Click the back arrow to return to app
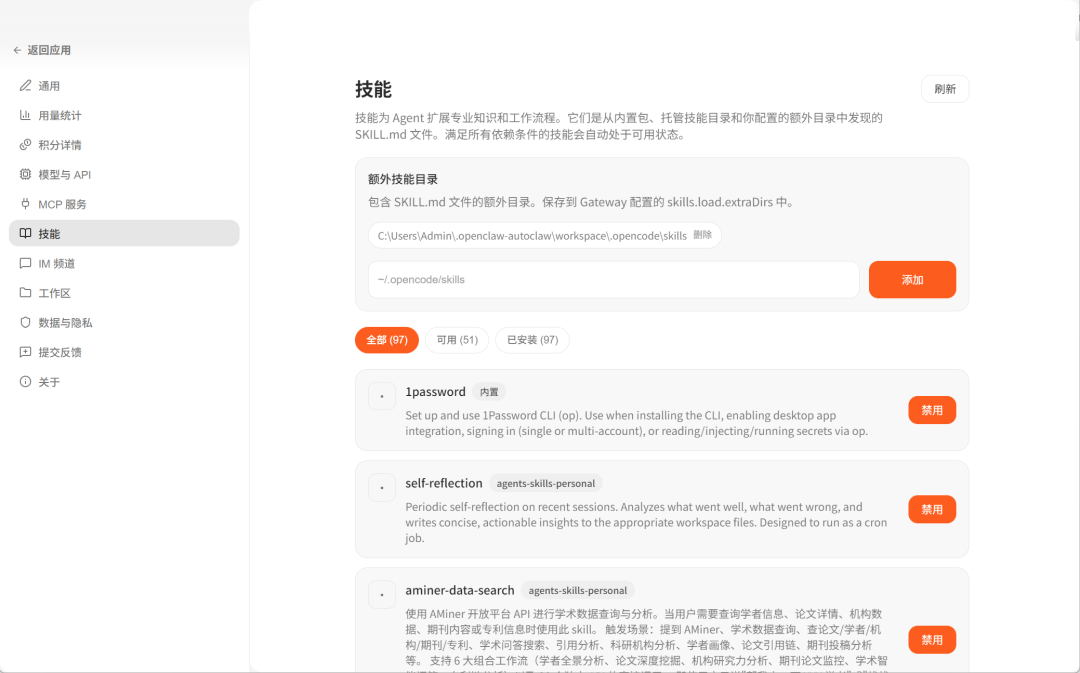The width and height of the screenshot is (1080, 673). pyautogui.click(x=17, y=50)
